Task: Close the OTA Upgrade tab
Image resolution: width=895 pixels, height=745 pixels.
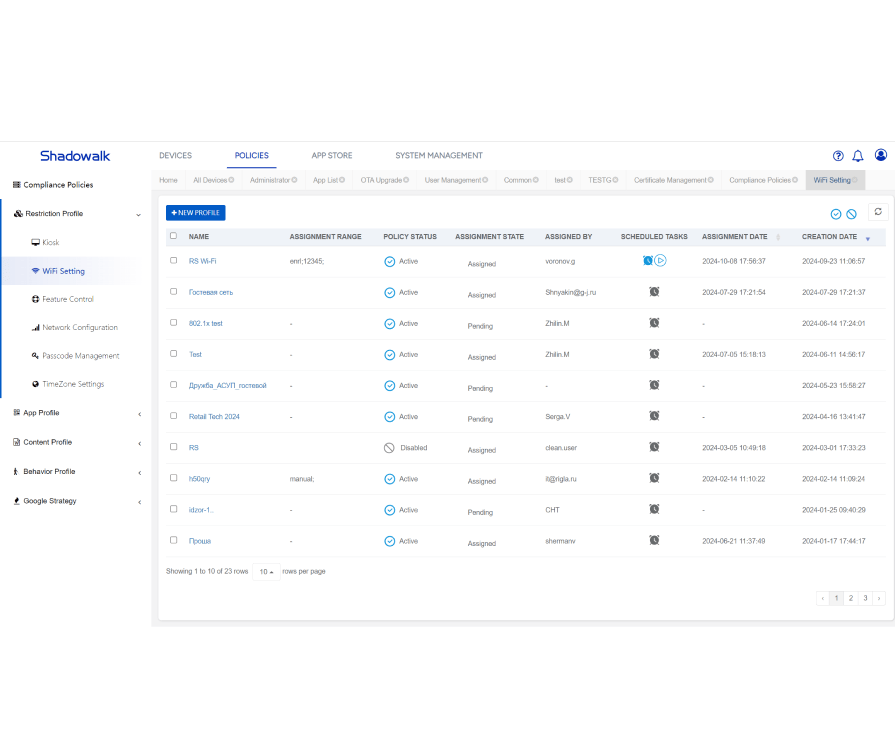Action: click(x=406, y=180)
